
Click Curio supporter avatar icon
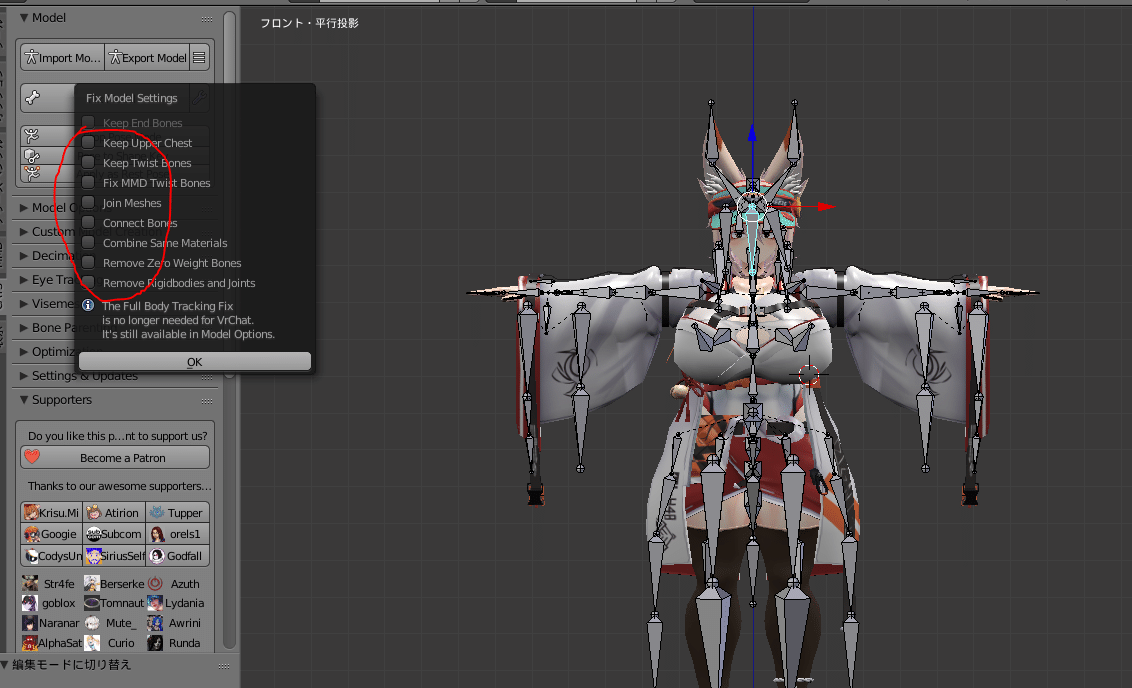[x=92, y=643]
